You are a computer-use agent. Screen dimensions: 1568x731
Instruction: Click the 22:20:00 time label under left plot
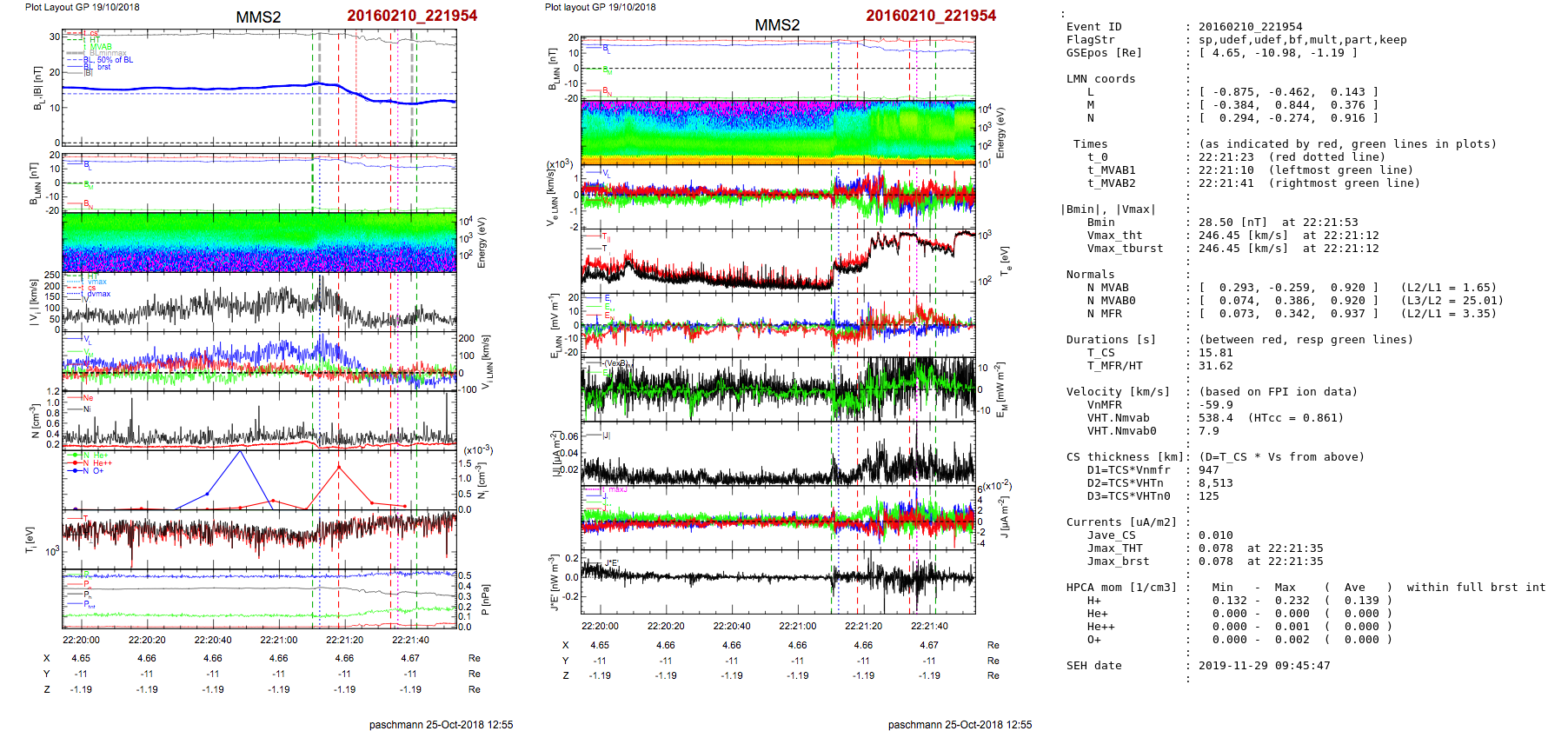82,640
